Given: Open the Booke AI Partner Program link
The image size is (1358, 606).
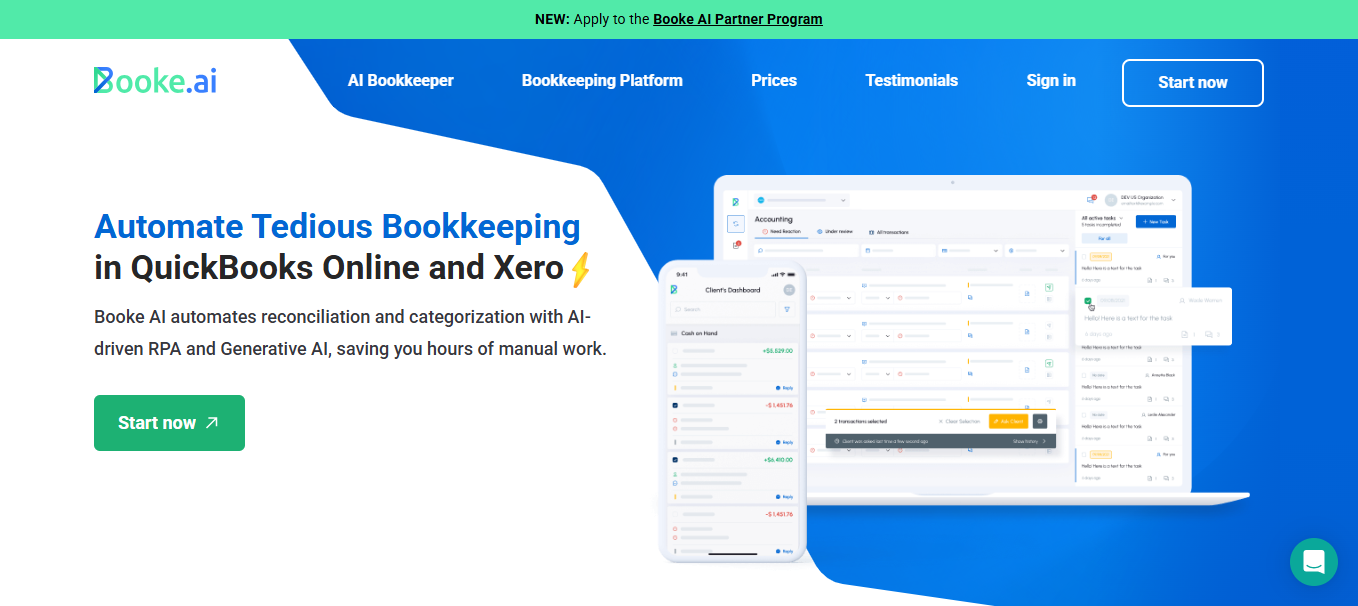Looking at the screenshot, I should click(738, 19).
